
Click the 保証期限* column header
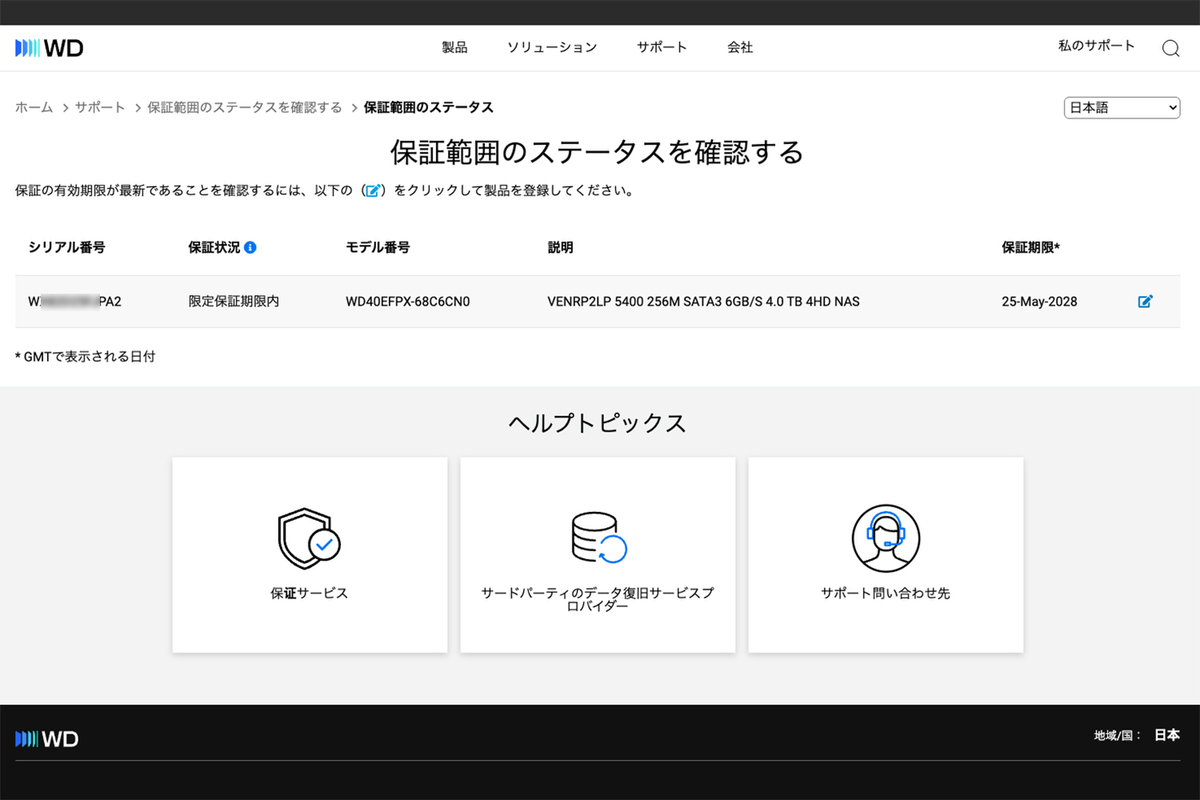[1031, 247]
